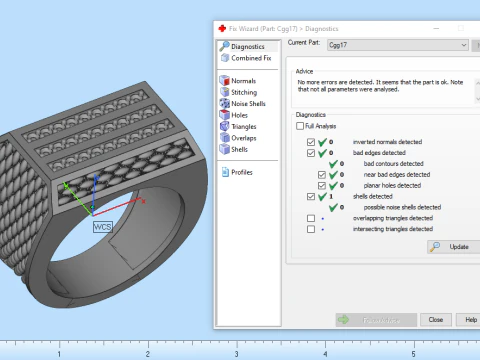Uncheck near bad edges detected checkbox
Image resolution: width=480 pixels, height=360 pixels.
(322, 175)
